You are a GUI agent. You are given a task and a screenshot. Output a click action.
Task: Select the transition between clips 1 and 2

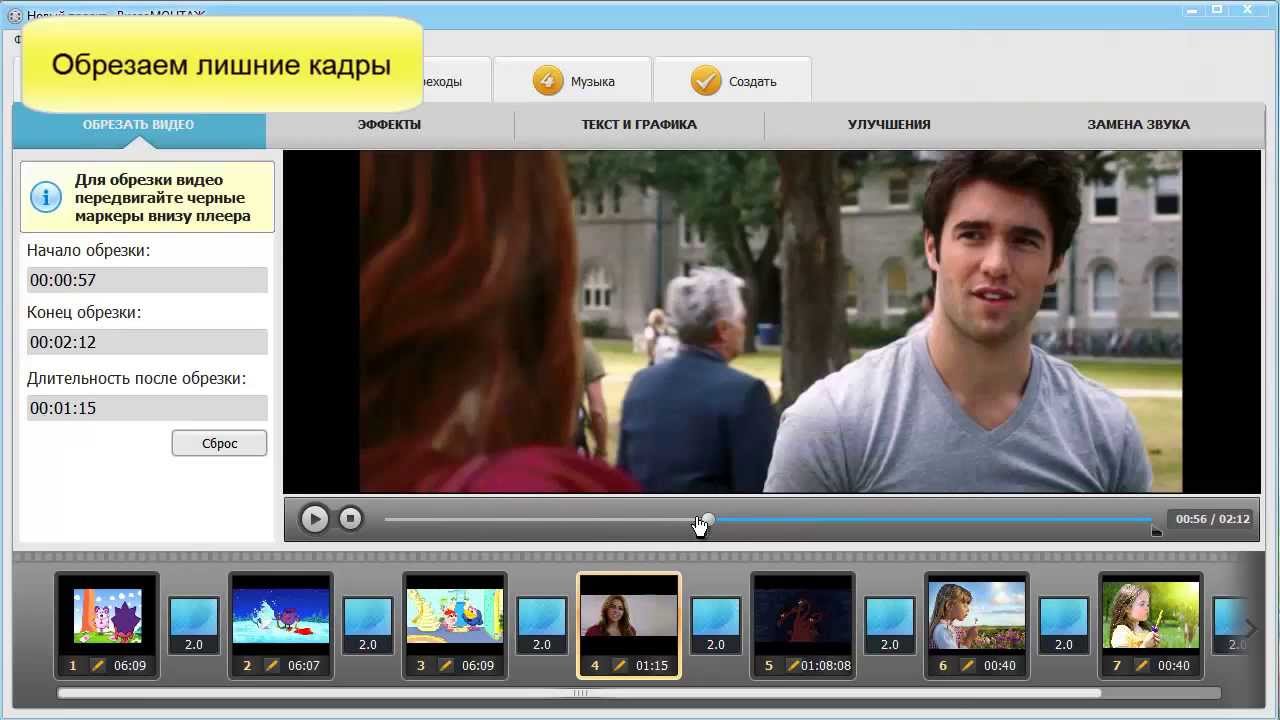click(194, 626)
